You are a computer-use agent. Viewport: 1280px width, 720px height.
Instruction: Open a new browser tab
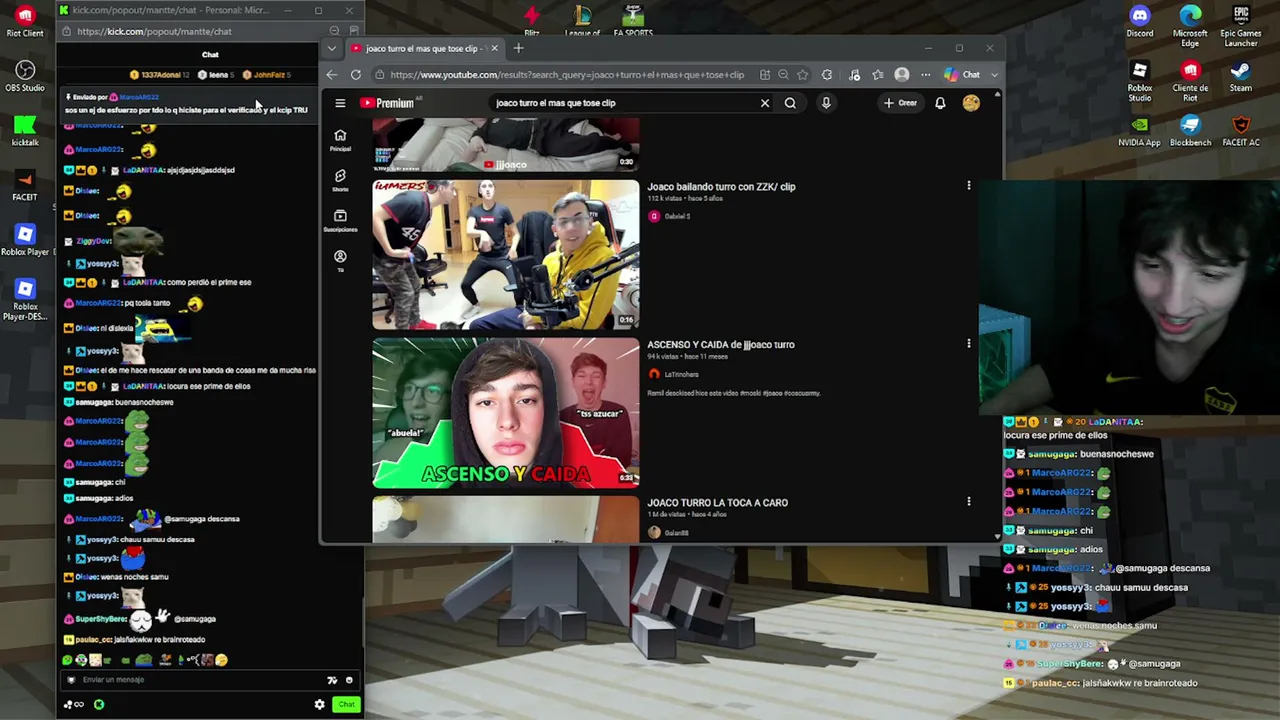[518, 48]
